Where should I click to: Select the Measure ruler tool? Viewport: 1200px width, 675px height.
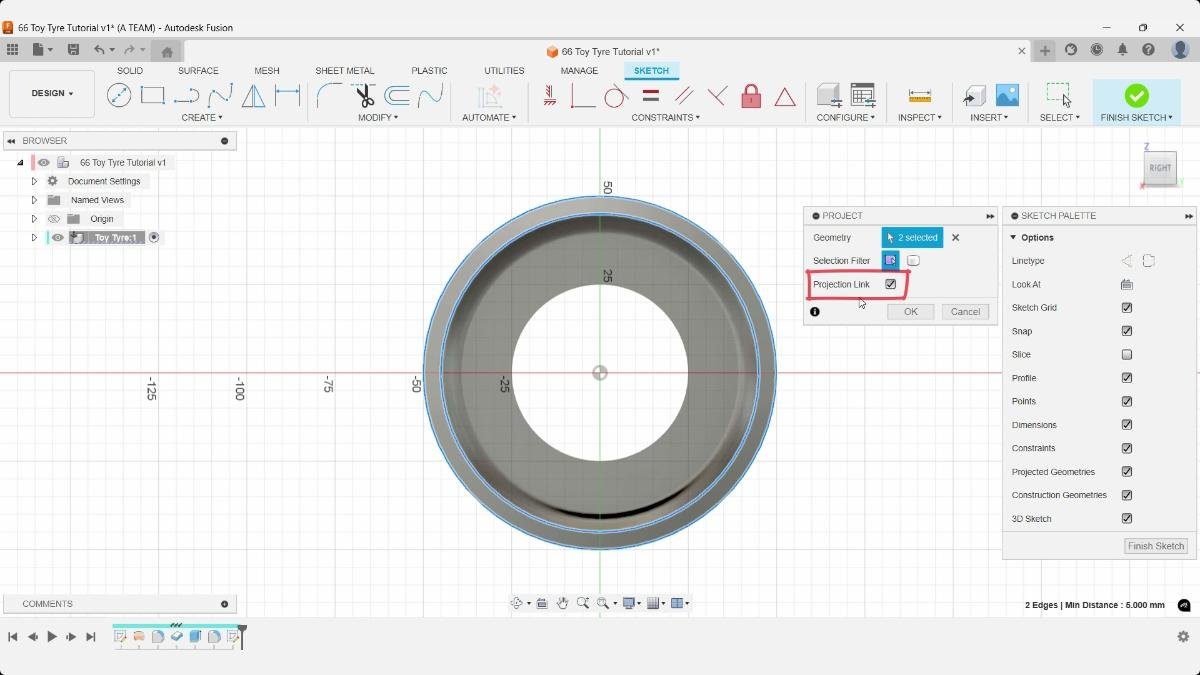coord(920,96)
